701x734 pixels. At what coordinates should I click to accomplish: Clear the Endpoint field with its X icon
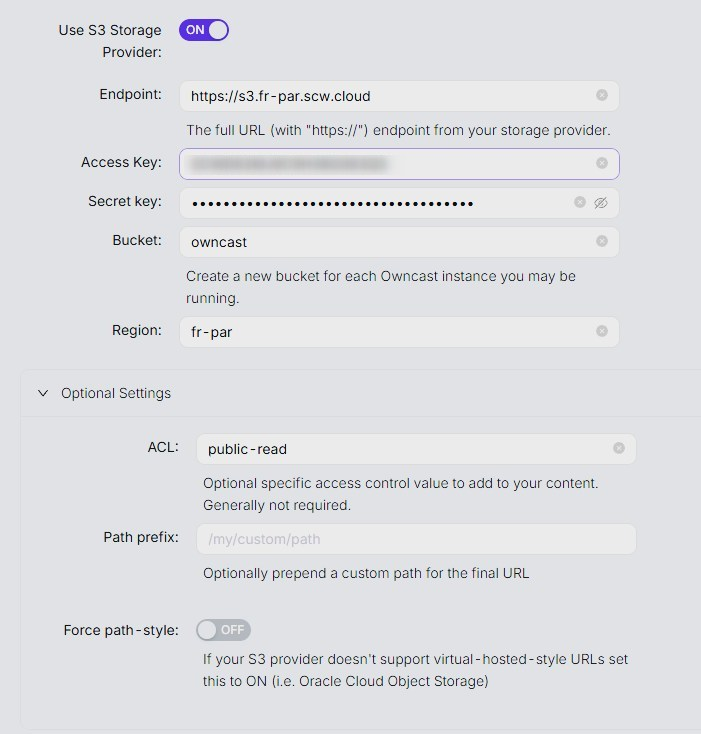coord(602,96)
